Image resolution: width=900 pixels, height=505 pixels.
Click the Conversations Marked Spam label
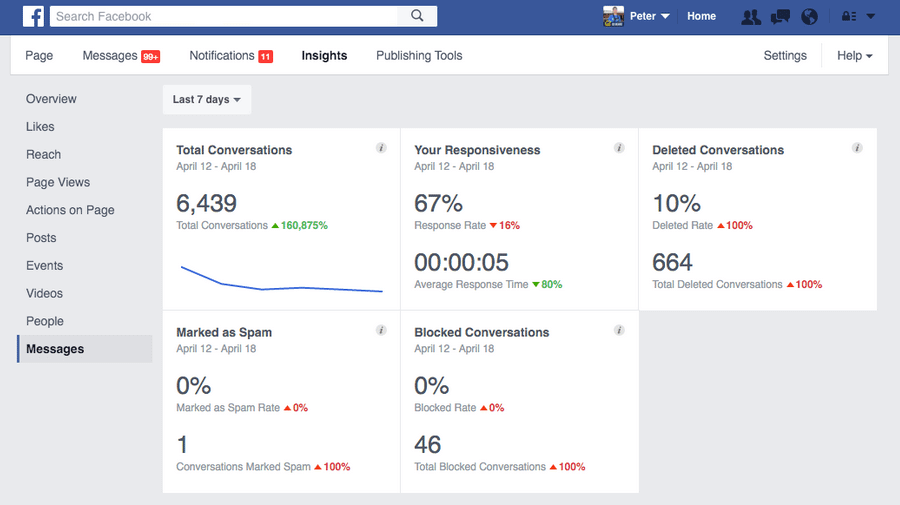243,467
